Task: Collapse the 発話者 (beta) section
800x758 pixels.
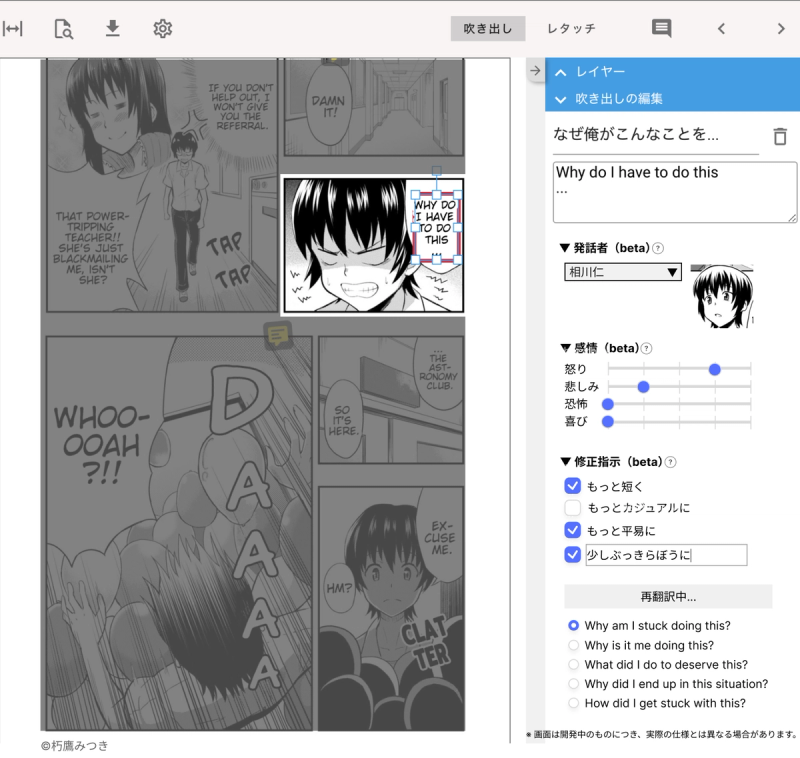Action: click(565, 248)
